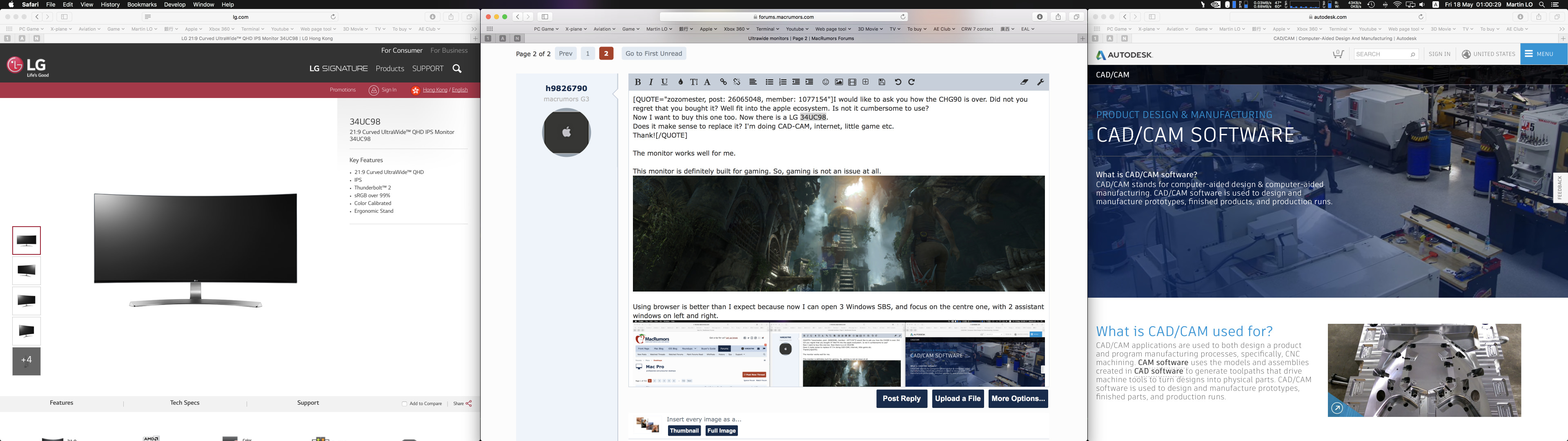
Task: Click the Go to First Unread link
Action: pyautogui.click(x=654, y=53)
